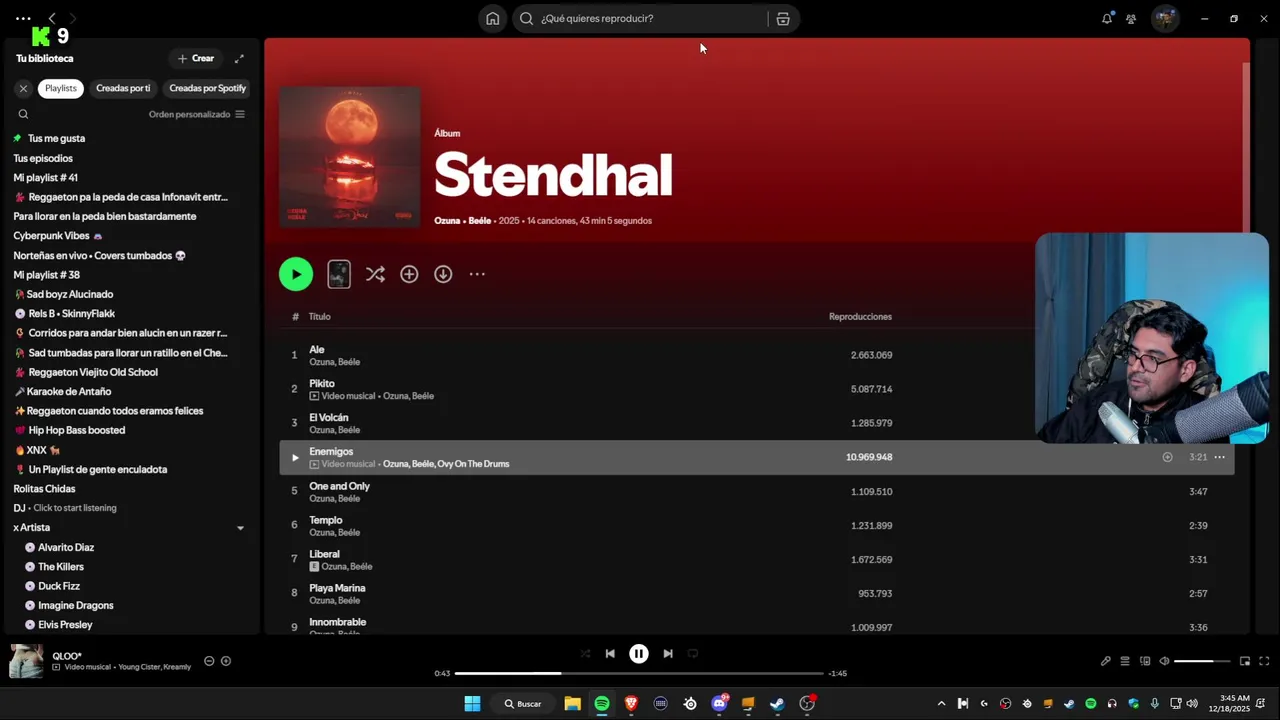The image size is (1280, 720).
Task: Skip to previous track
Action: (x=610, y=654)
